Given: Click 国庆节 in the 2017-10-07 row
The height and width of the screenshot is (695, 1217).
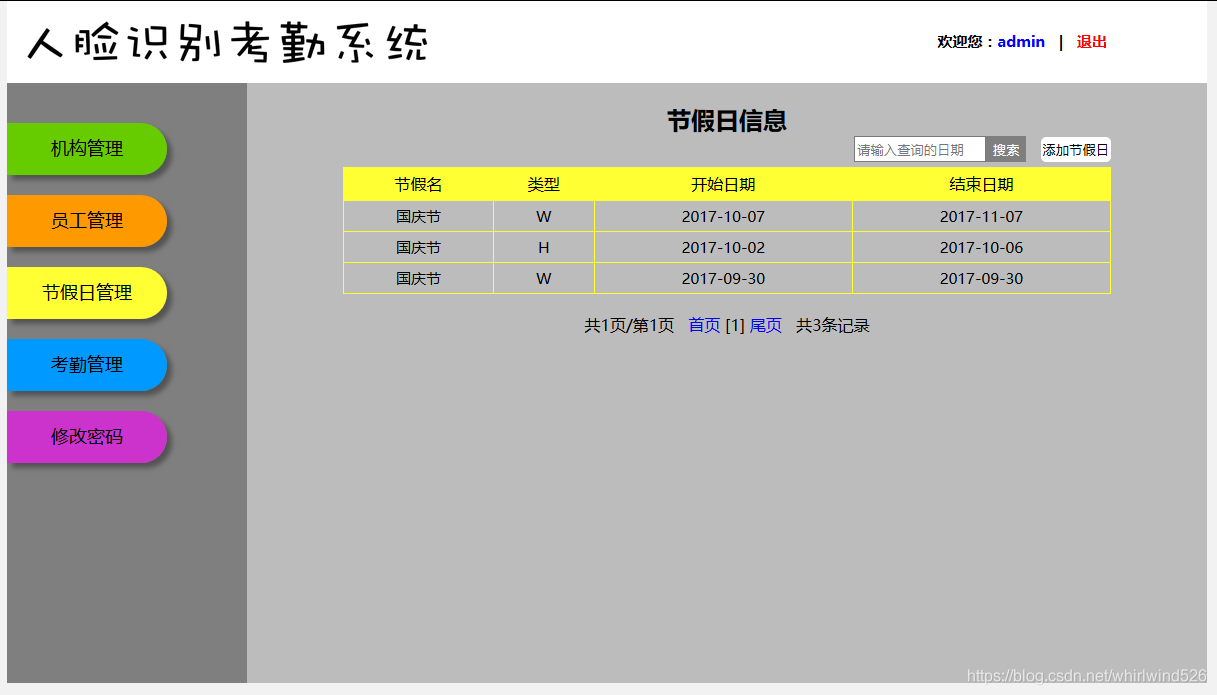Looking at the screenshot, I should [x=418, y=217].
